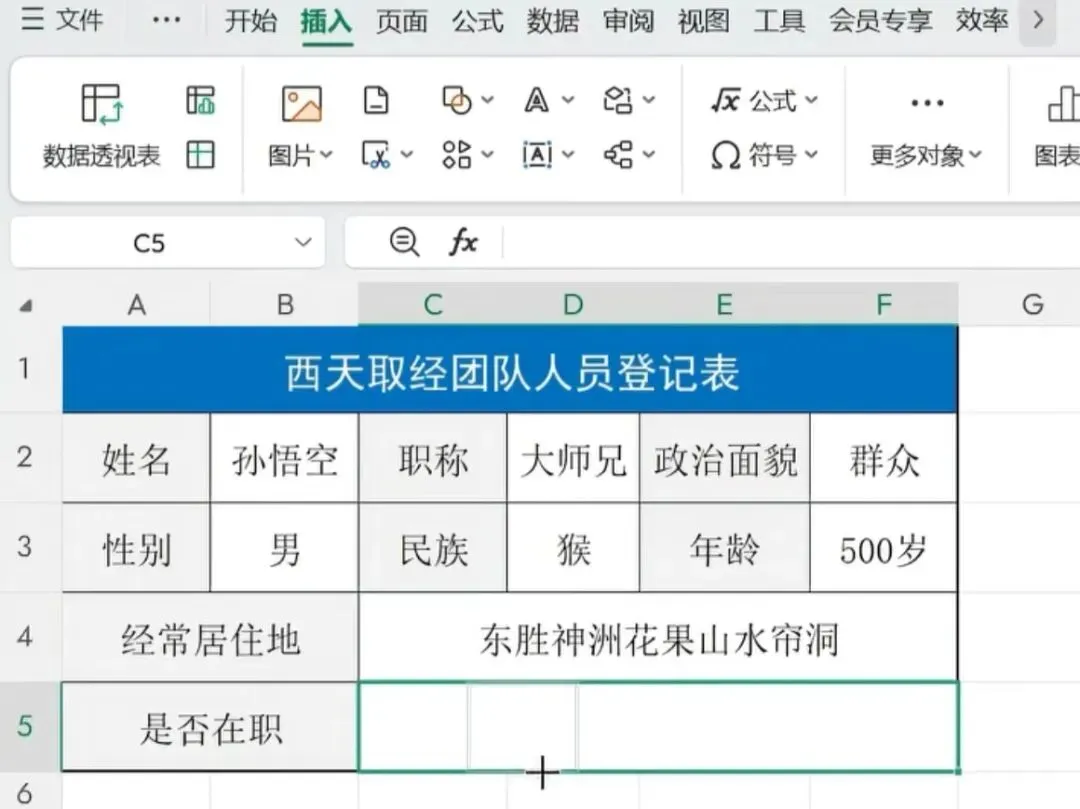Open the 会员专享 tab
Viewport: 1080px width, 809px height.
point(880,21)
